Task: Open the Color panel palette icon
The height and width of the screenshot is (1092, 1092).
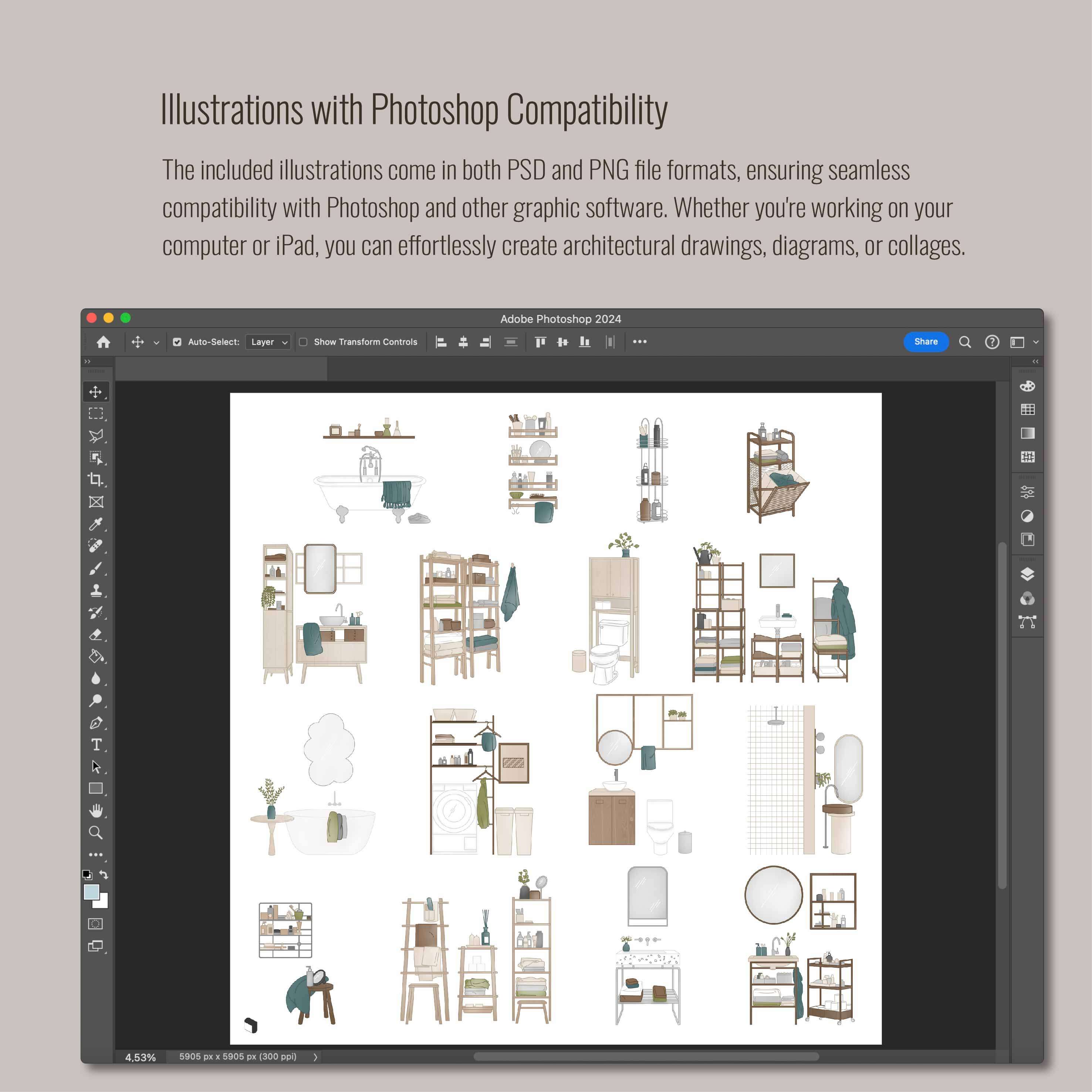Action: tap(1027, 386)
